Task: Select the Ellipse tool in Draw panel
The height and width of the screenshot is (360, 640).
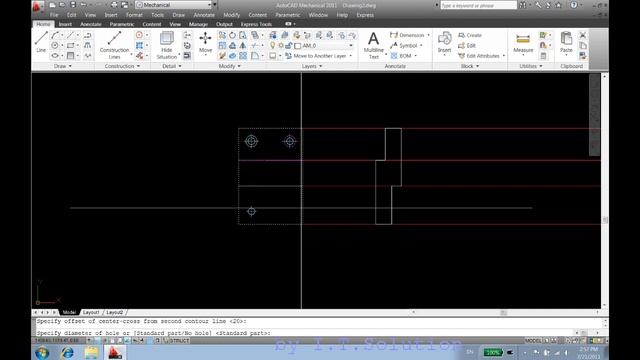Action: tap(55, 56)
